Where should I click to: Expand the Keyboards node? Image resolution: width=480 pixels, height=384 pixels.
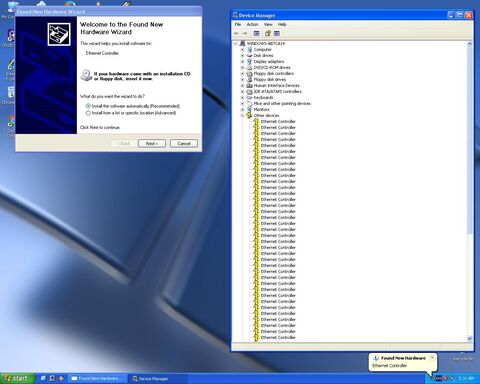(x=242, y=97)
